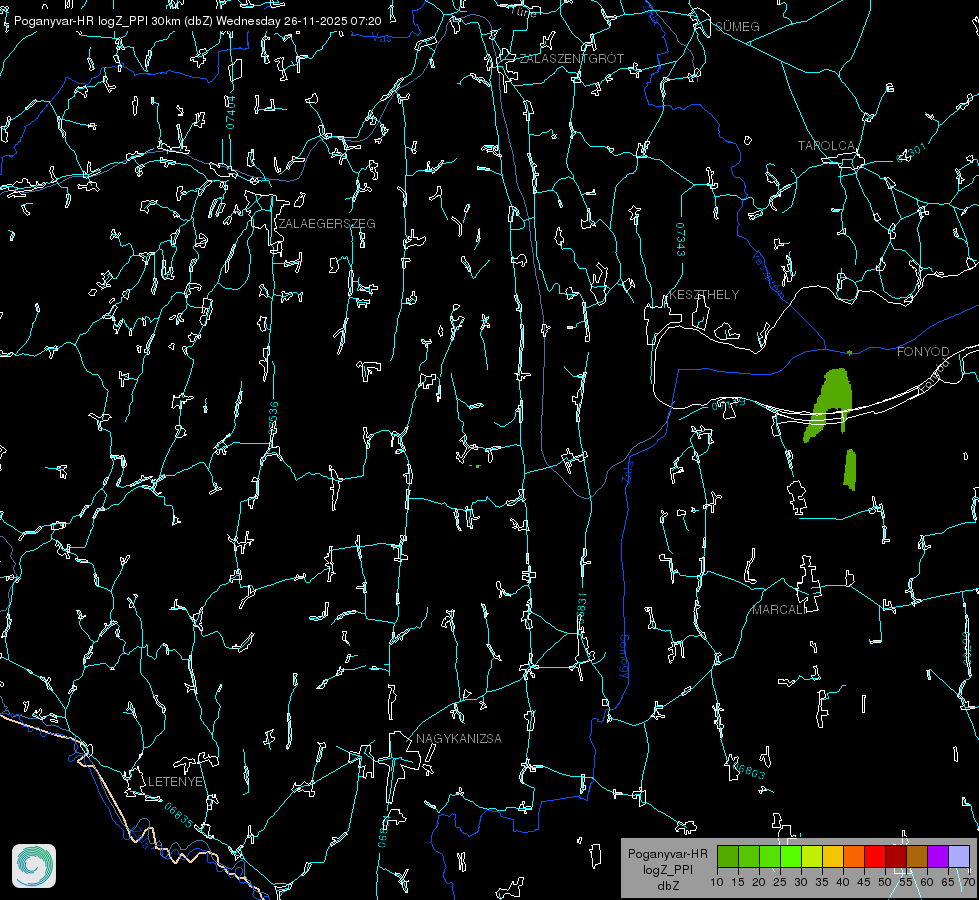This screenshot has height=900, width=979.
Task: Click the swirl logo icon in bottom-left
Action: [x=34, y=866]
